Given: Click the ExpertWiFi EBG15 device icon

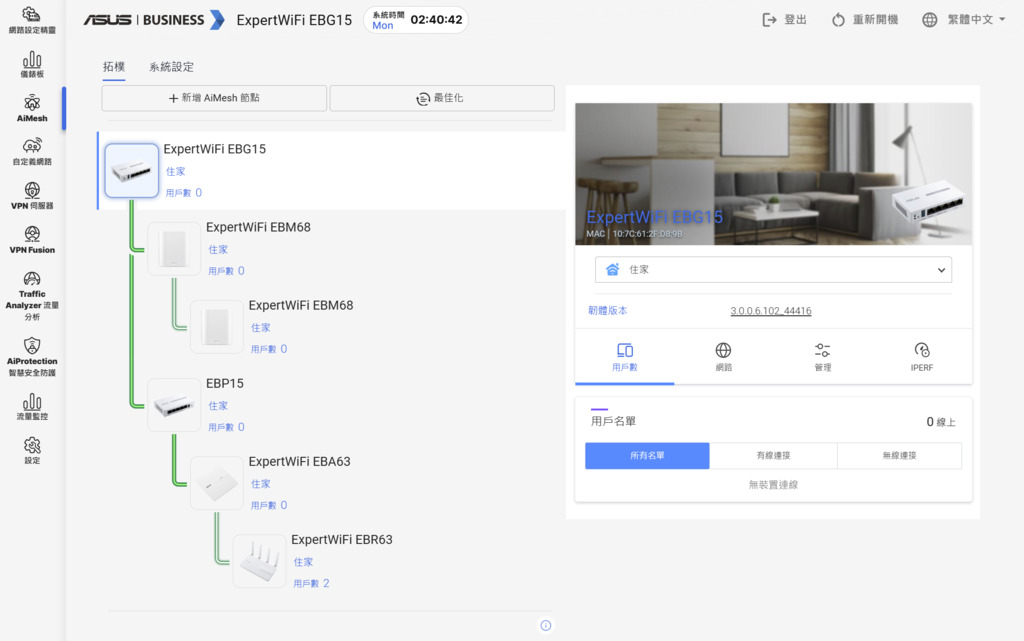Looking at the screenshot, I should tap(131, 170).
